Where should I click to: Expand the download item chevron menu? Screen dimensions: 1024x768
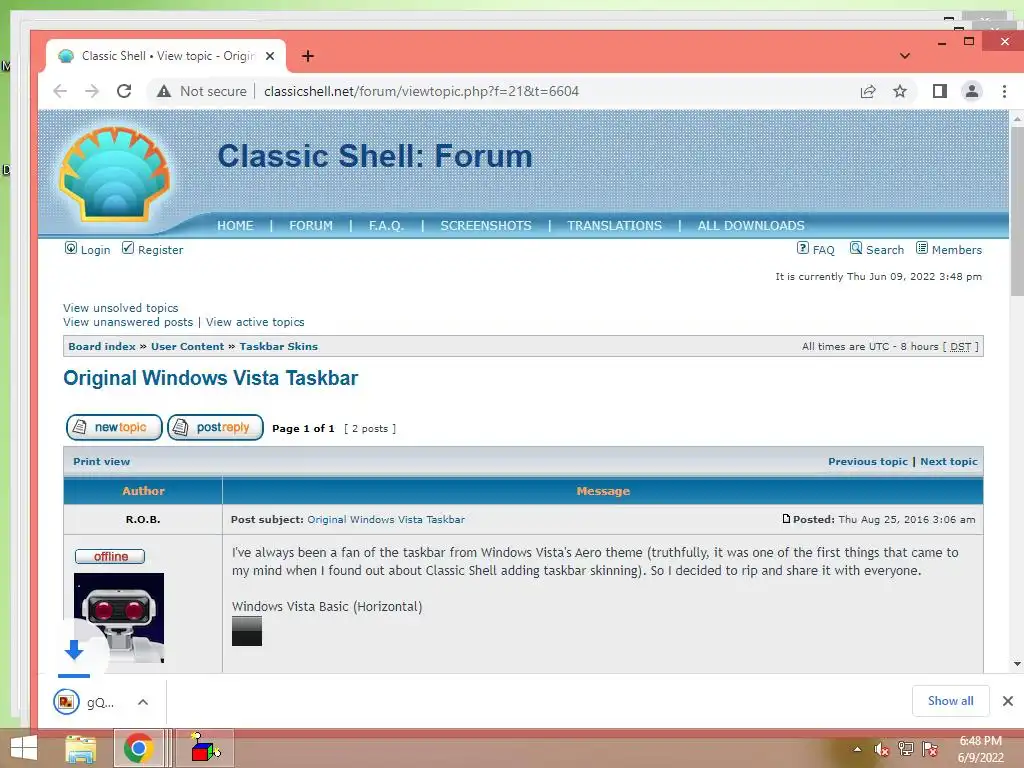pyautogui.click(x=143, y=702)
